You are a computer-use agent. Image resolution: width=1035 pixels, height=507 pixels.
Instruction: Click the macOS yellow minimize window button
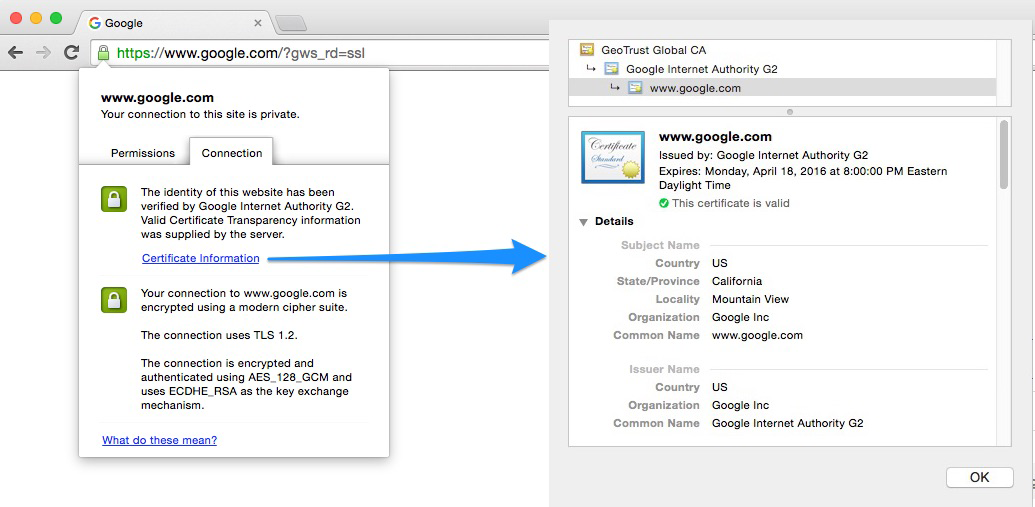pyautogui.click(x=36, y=18)
